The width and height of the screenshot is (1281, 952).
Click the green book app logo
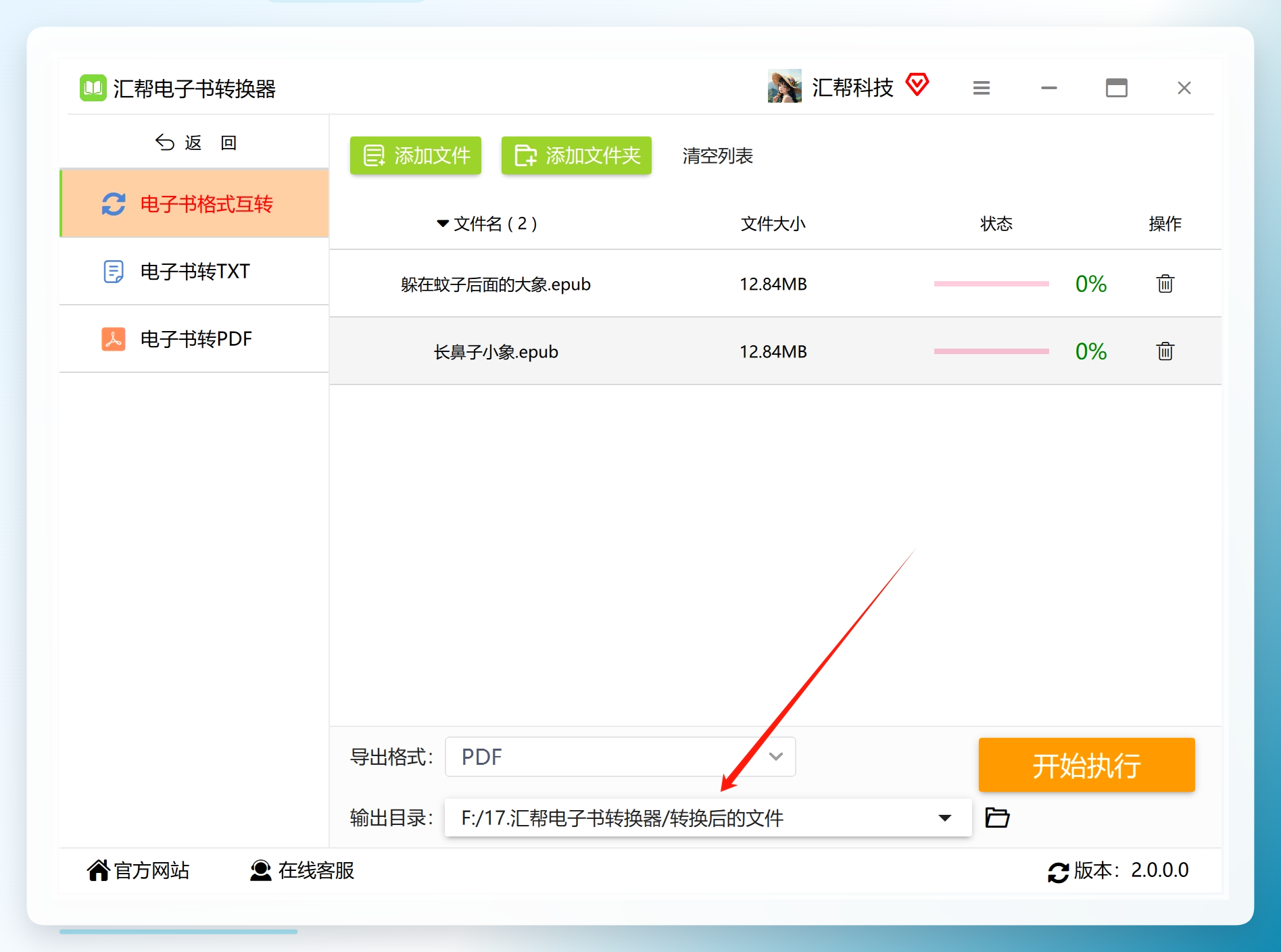point(93,88)
